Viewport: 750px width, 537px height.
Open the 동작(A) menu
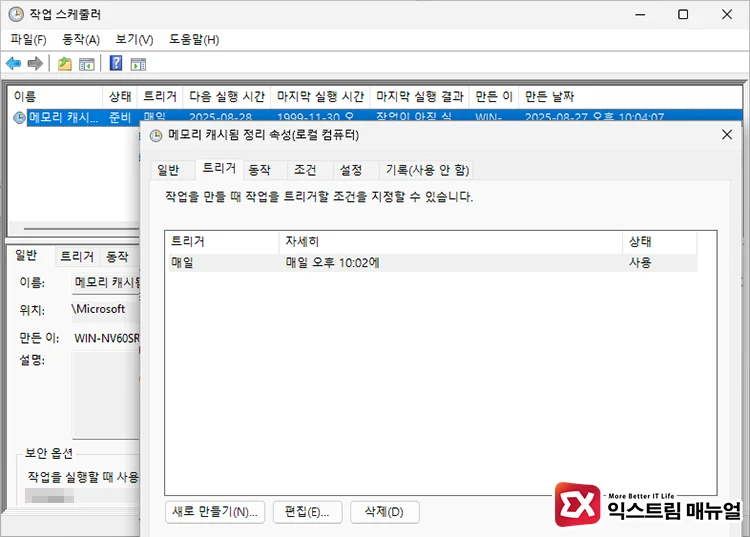(x=81, y=40)
